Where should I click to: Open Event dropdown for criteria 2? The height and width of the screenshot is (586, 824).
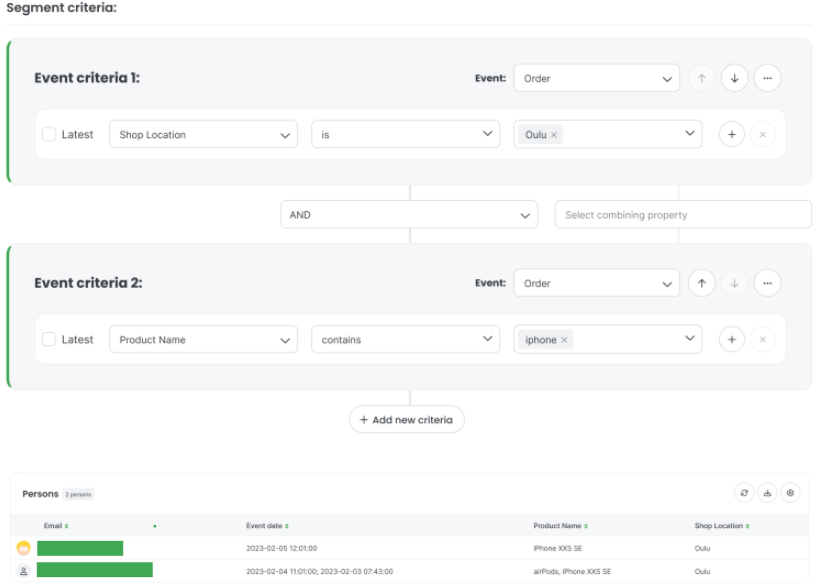pos(596,283)
